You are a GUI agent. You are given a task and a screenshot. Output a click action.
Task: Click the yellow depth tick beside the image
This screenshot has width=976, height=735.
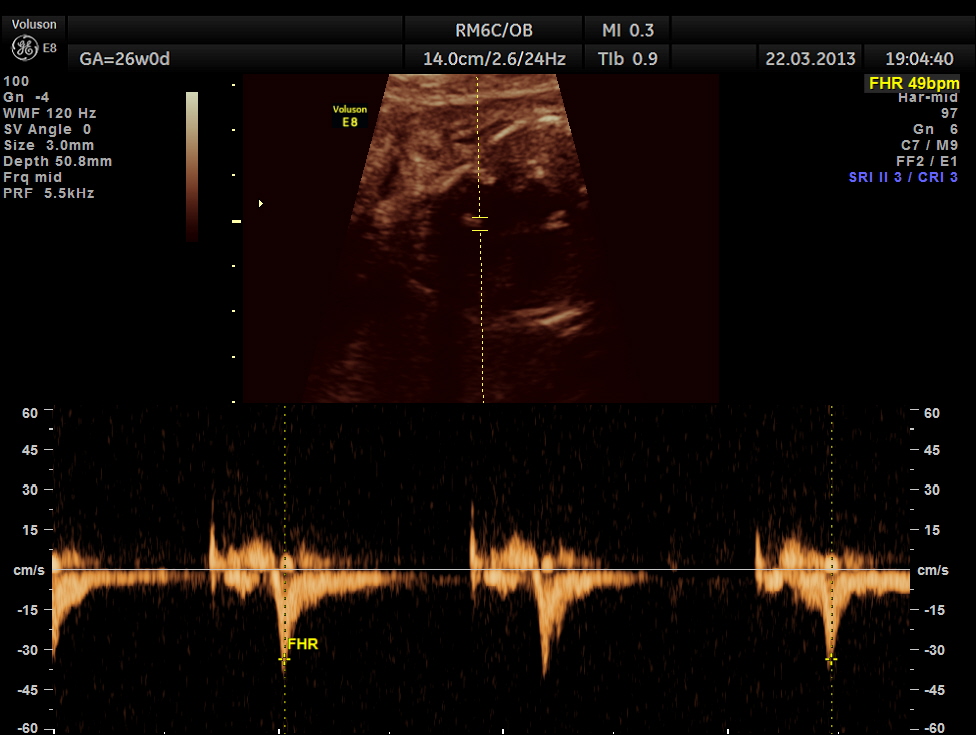pos(237,221)
